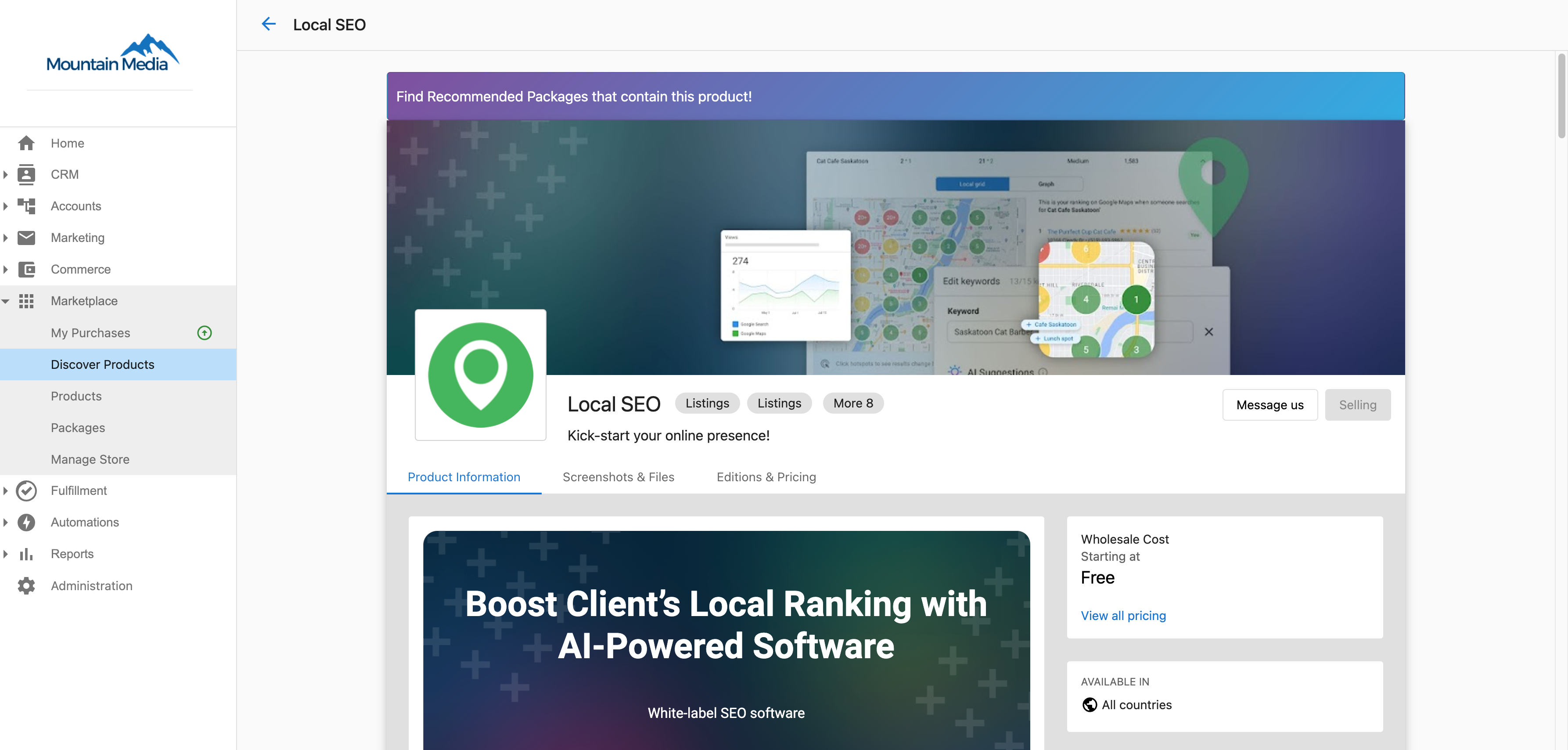
Task: Click the Reports bar chart icon
Action: coord(26,554)
